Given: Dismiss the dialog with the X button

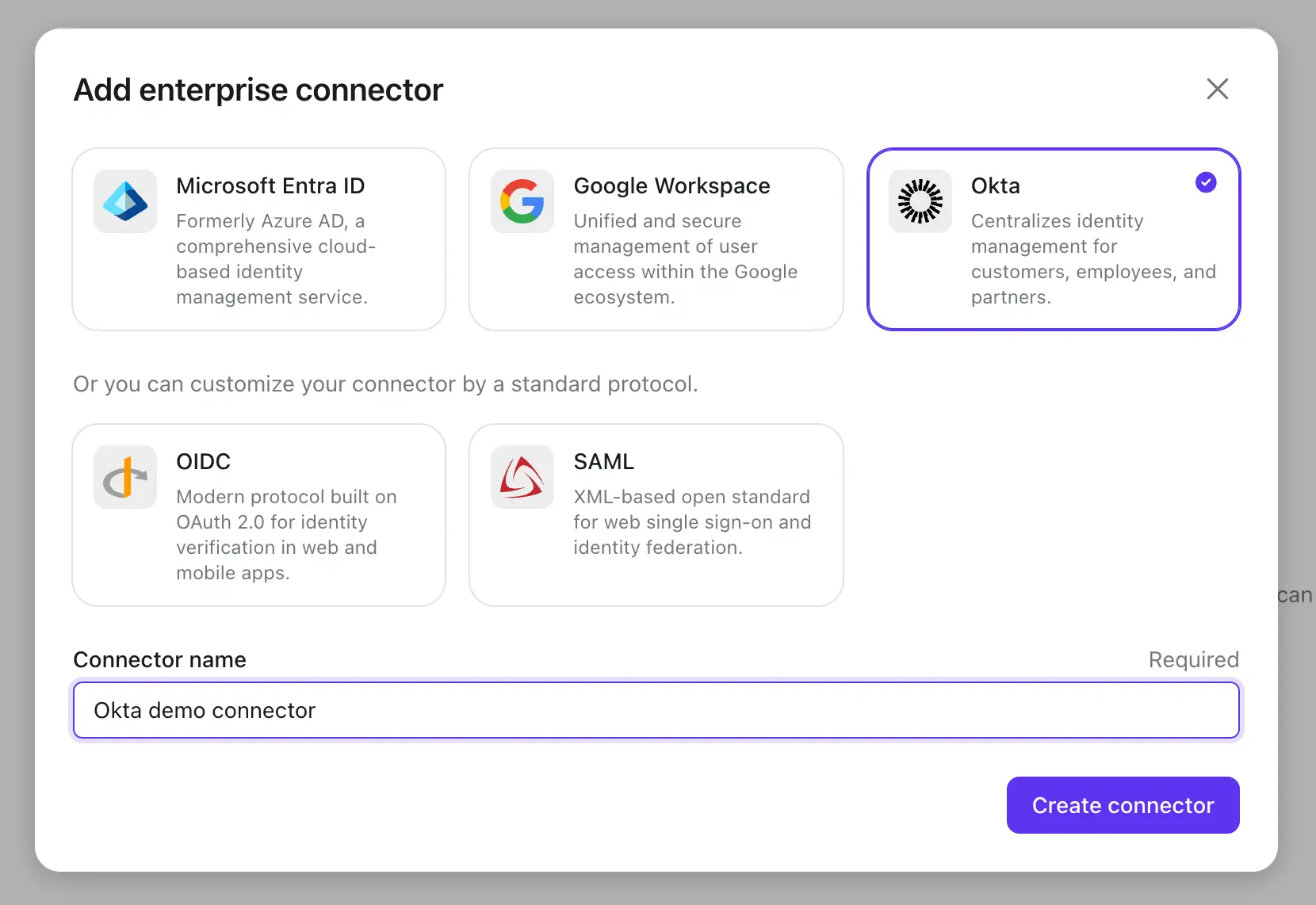Looking at the screenshot, I should coord(1218,89).
